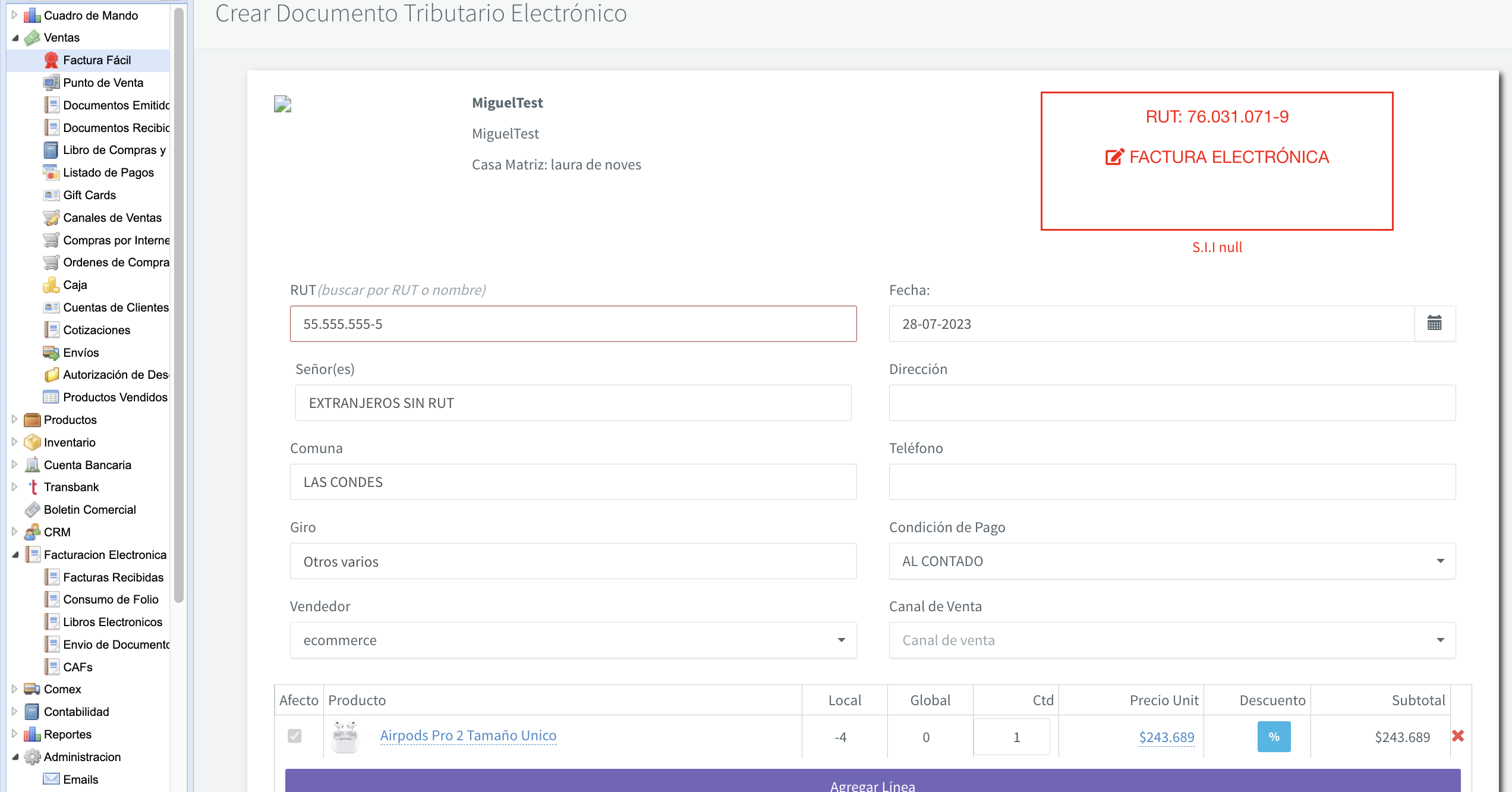Select Caja in the Ventas tree

75,285
